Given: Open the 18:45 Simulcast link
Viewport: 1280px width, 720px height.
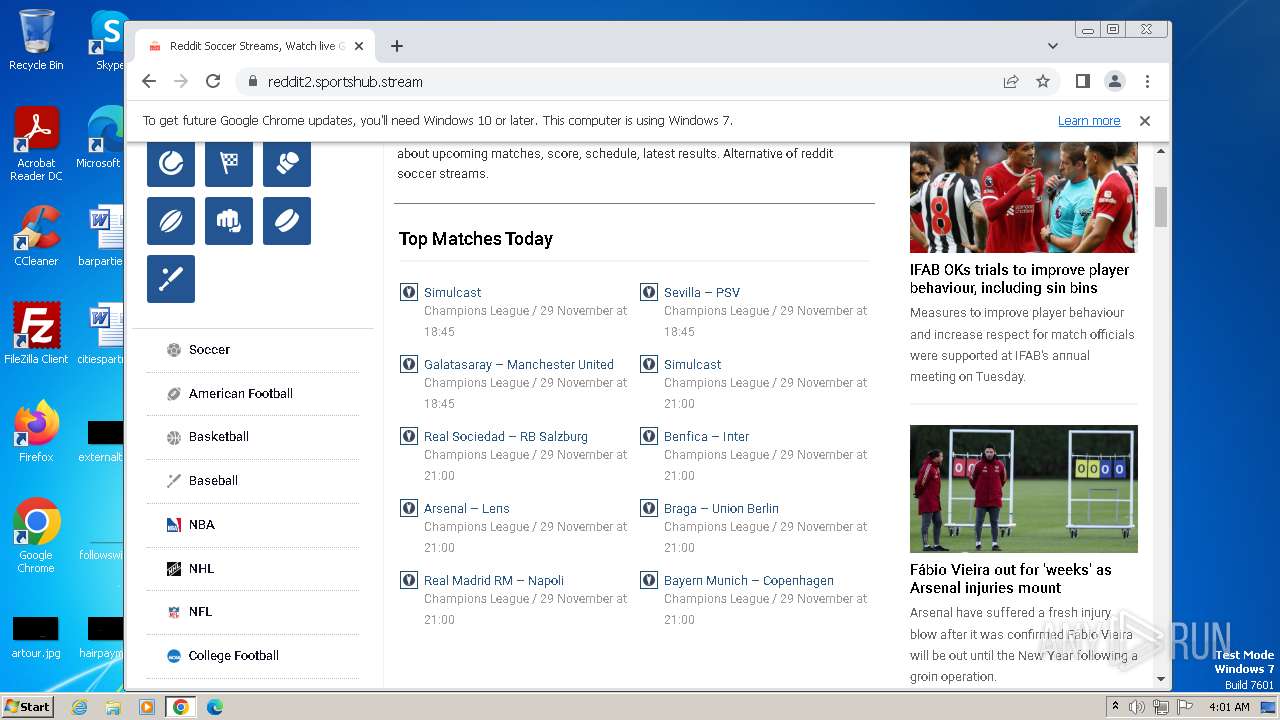Looking at the screenshot, I should 453,293.
